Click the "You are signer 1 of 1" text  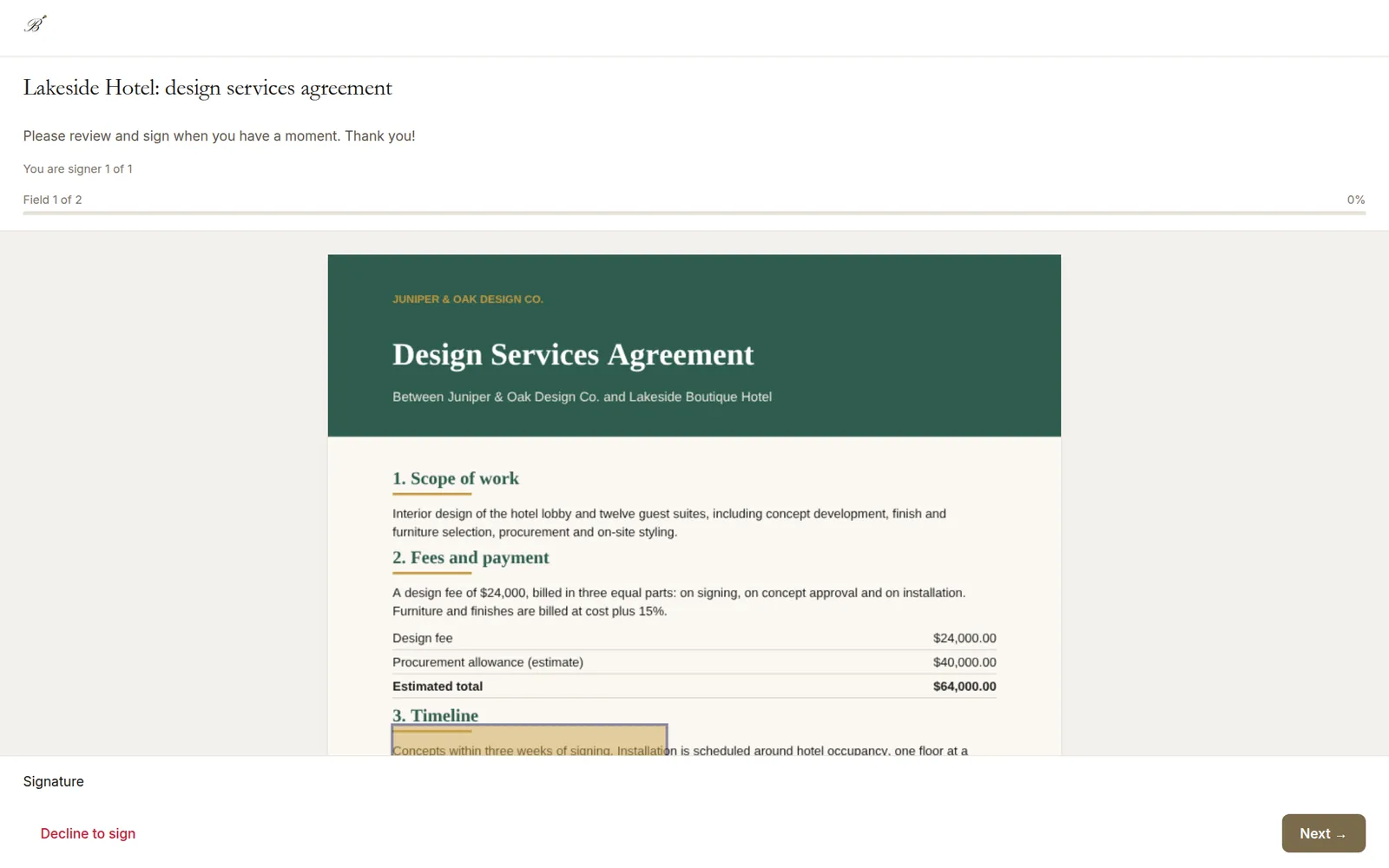(x=78, y=169)
